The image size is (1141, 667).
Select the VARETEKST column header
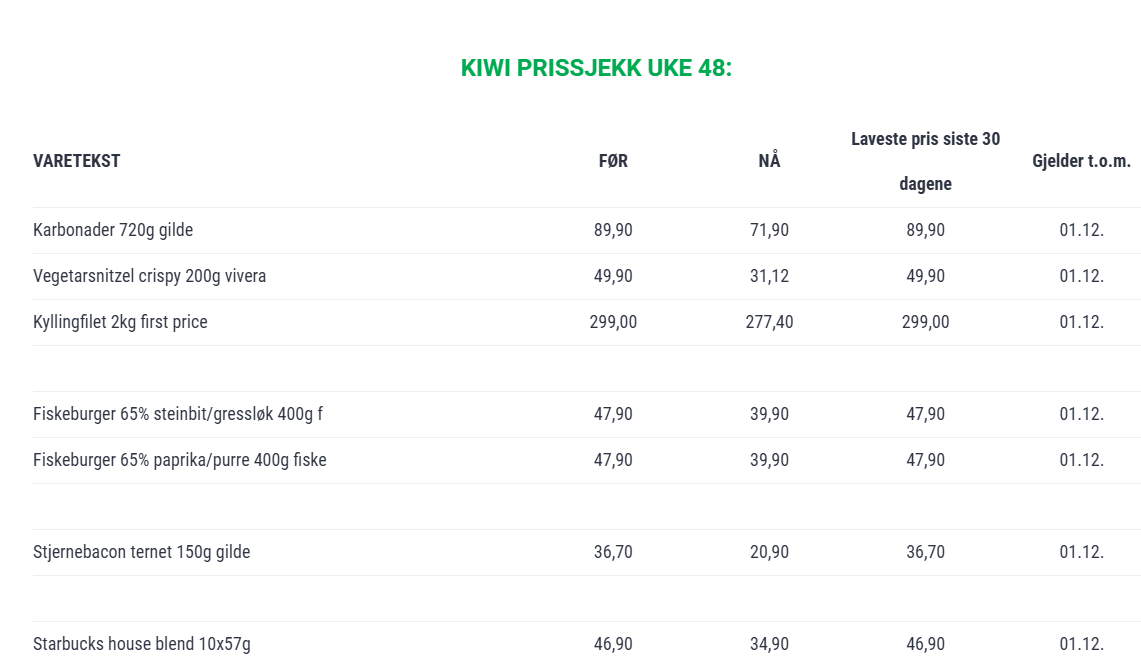(x=76, y=161)
